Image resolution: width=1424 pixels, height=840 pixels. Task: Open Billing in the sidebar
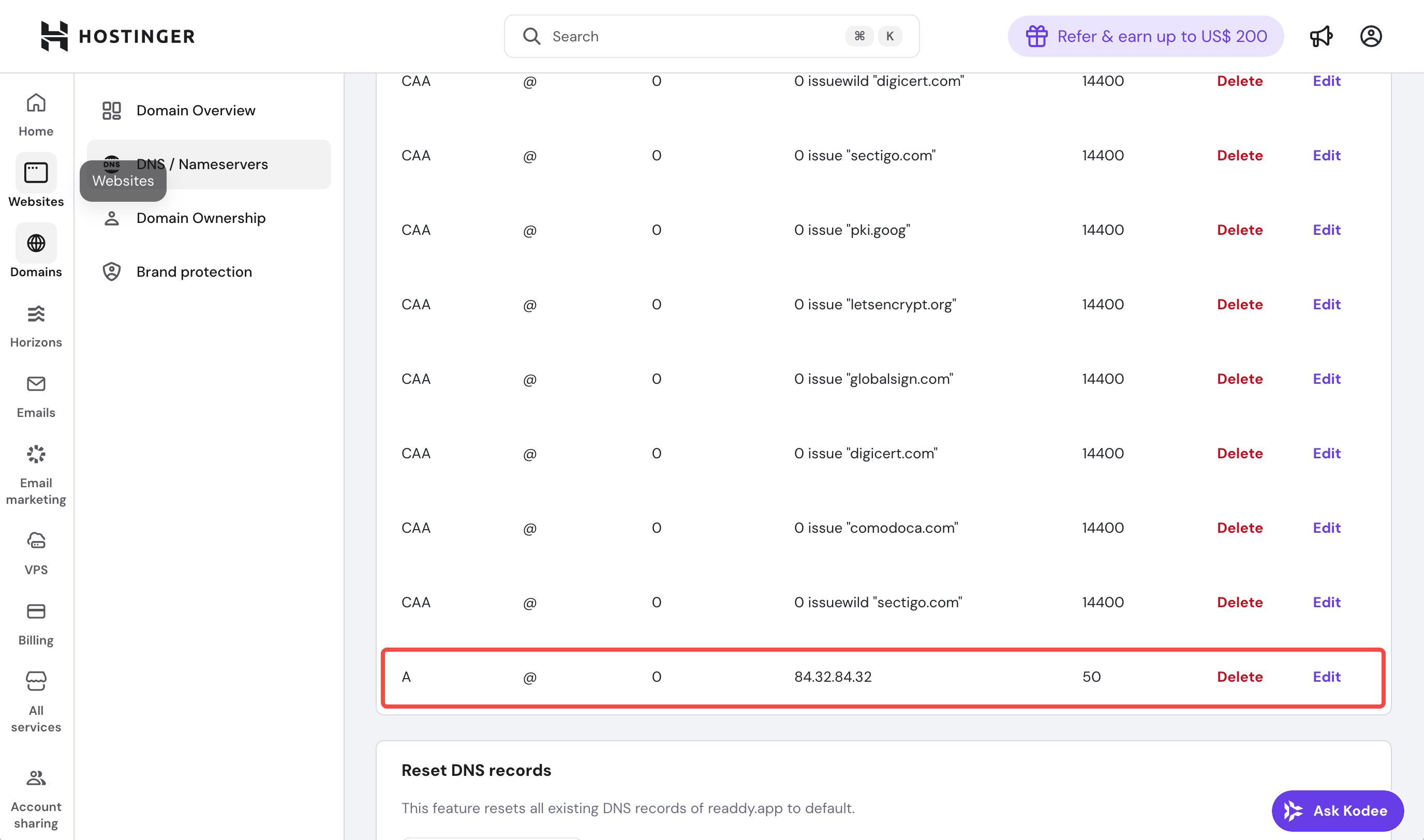point(36,624)
